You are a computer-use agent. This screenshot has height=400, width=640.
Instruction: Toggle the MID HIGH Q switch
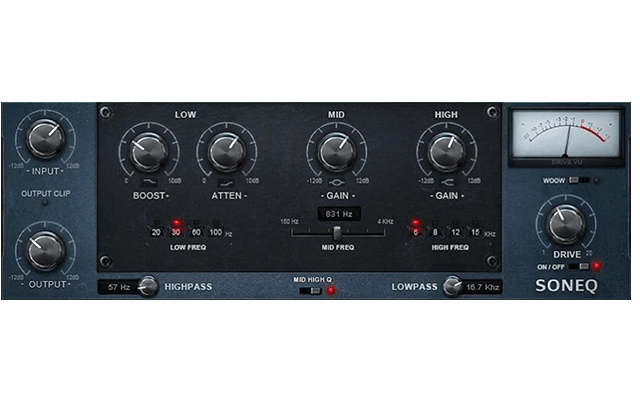click(311, 291)
